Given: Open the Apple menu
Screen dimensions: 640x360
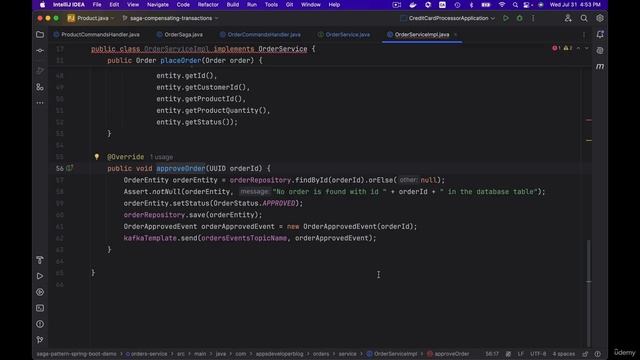Looking at the screenshot, I should pyautogui.click(x=42, y=5).
